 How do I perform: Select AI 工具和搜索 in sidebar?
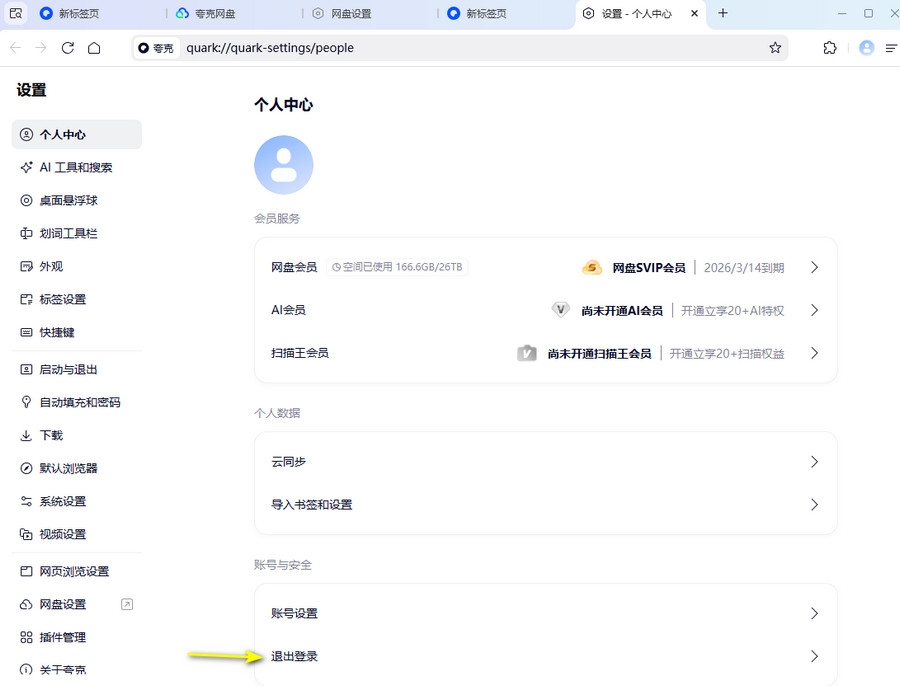coord(76,168)
